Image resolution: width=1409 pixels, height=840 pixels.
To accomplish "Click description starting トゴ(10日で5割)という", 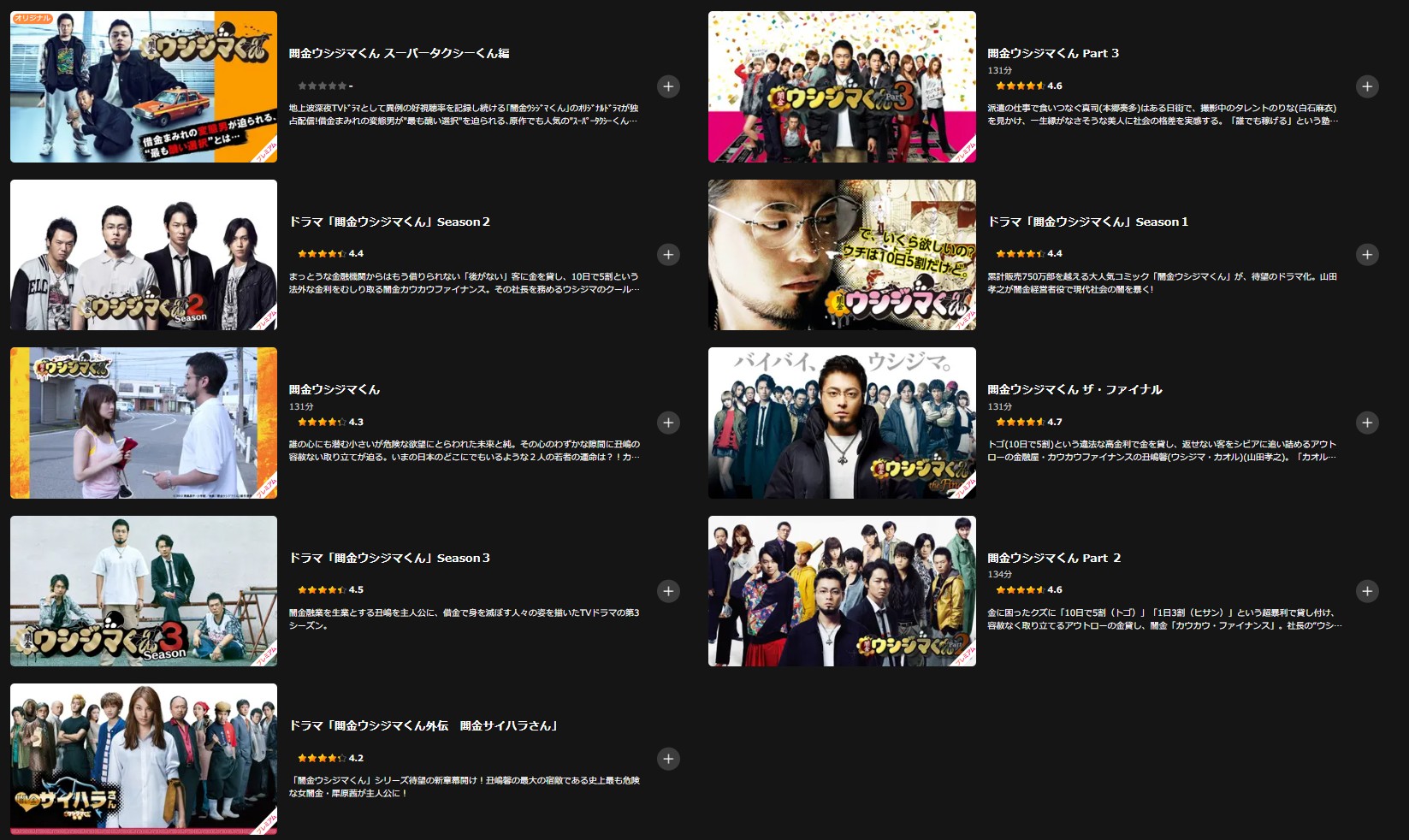I will 1163,451.
